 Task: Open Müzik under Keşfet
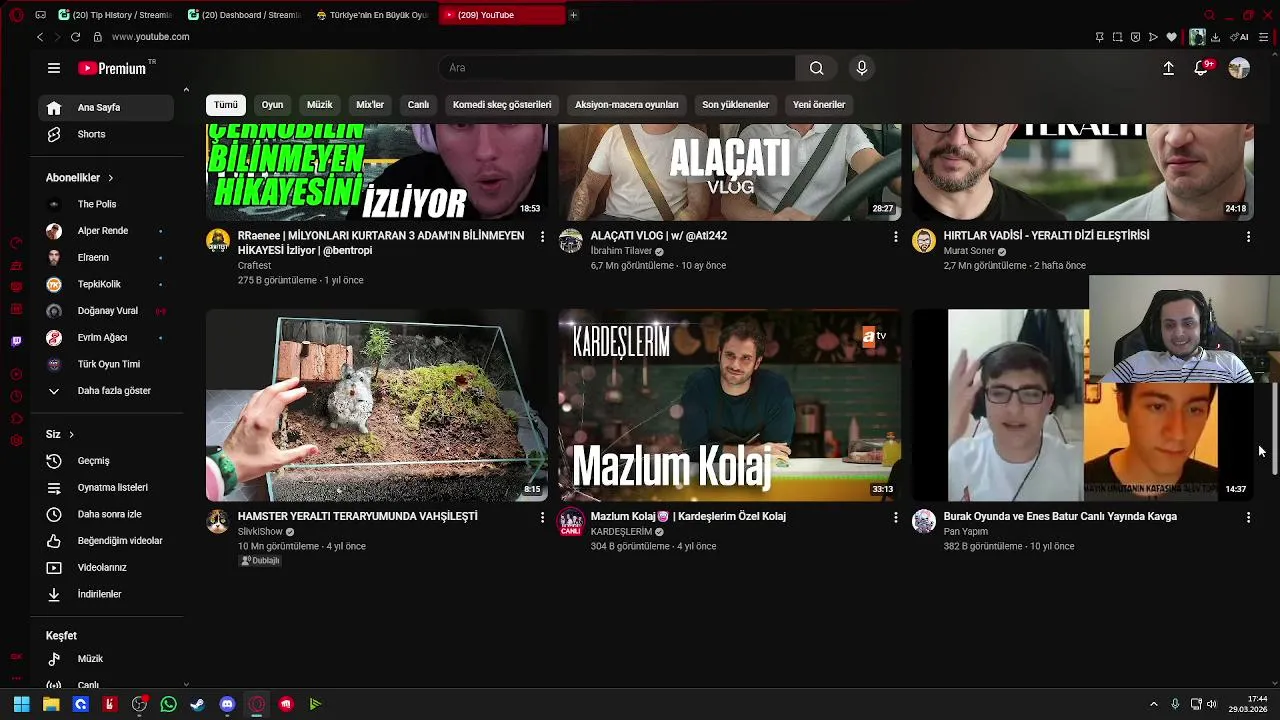click(108, 659)
